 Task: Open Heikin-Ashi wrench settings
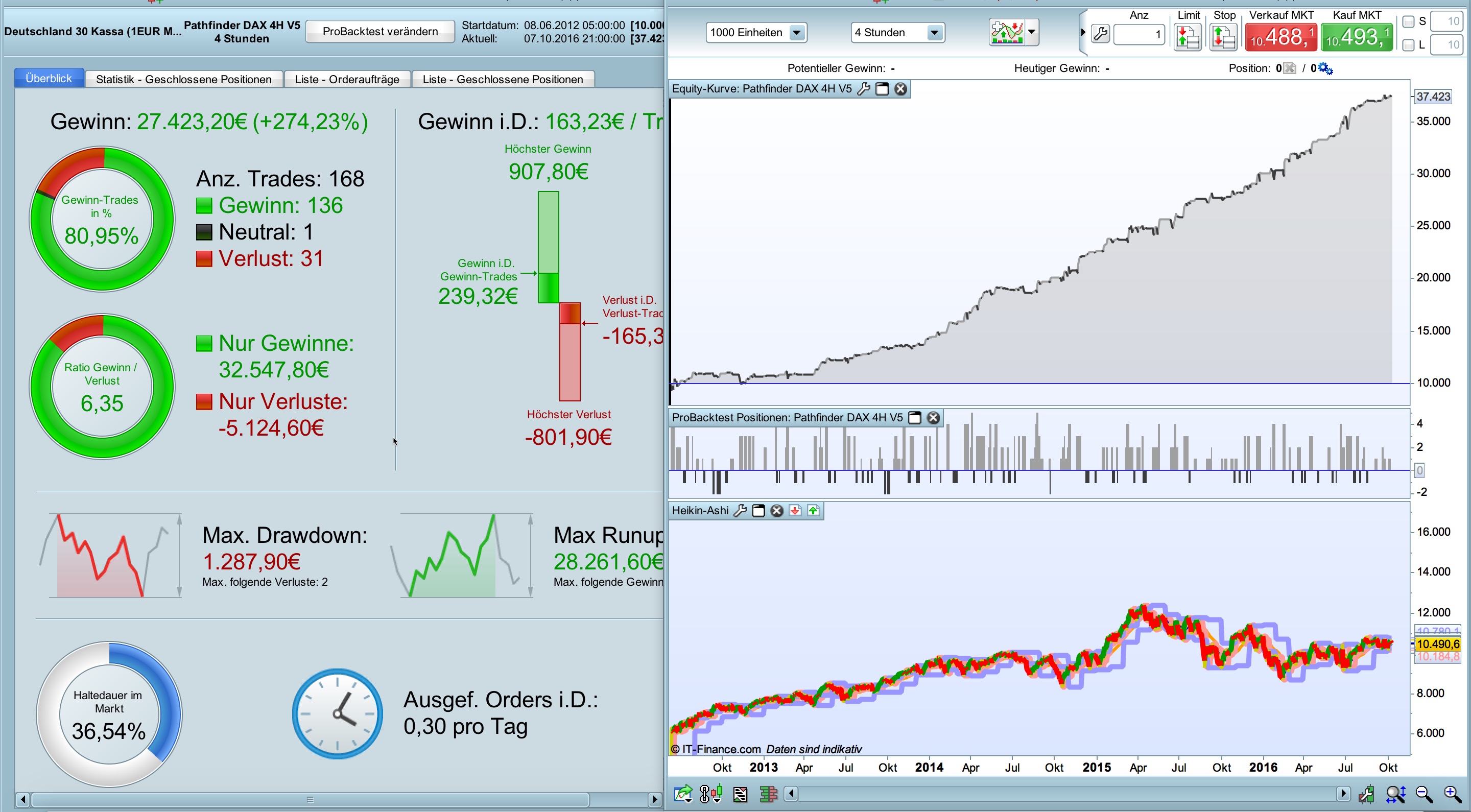coord(740,511)
